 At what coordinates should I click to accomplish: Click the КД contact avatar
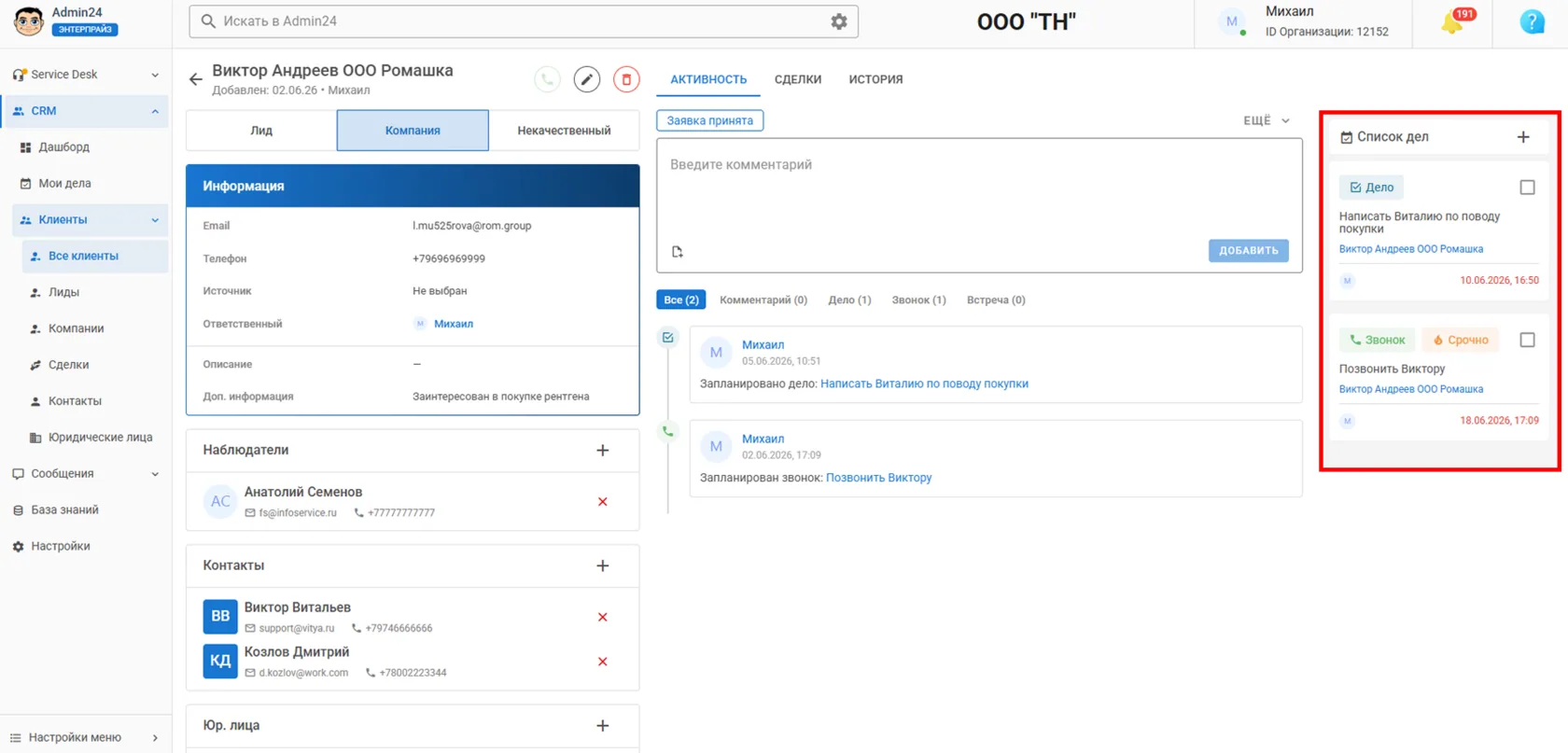tap(220, 662)
